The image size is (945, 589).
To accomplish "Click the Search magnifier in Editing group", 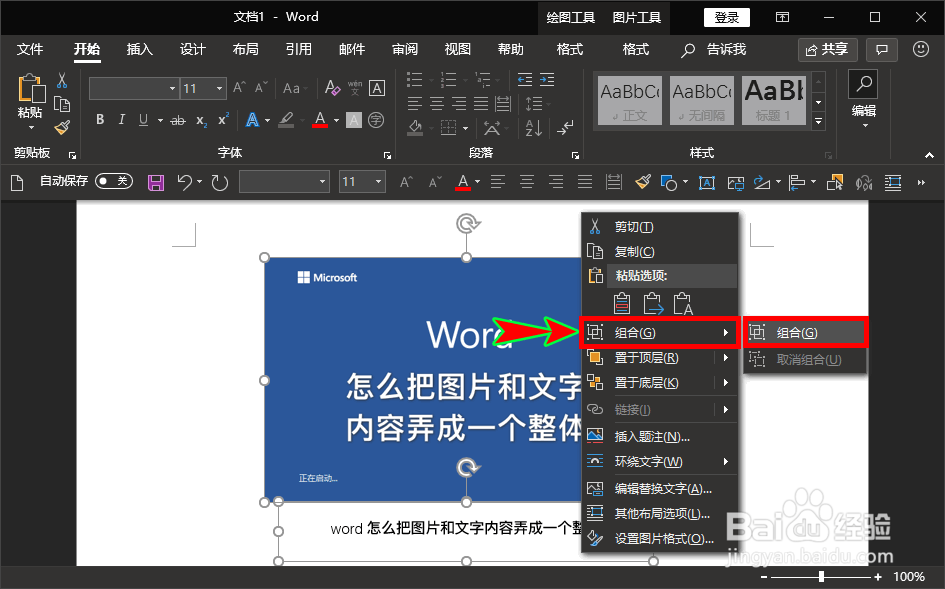I will coord(864,84).
